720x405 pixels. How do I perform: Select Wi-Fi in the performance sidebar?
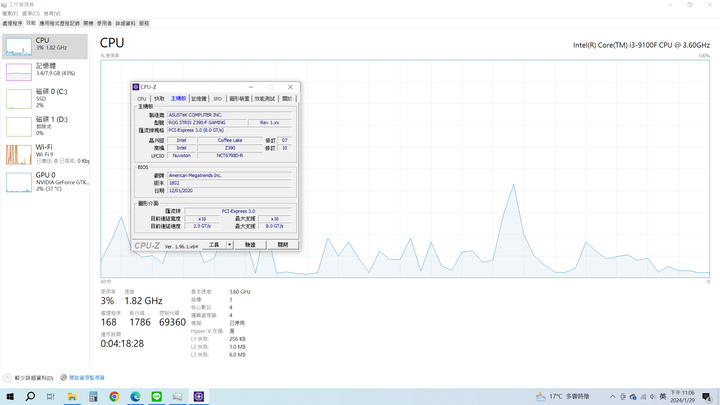click(45, 154)
